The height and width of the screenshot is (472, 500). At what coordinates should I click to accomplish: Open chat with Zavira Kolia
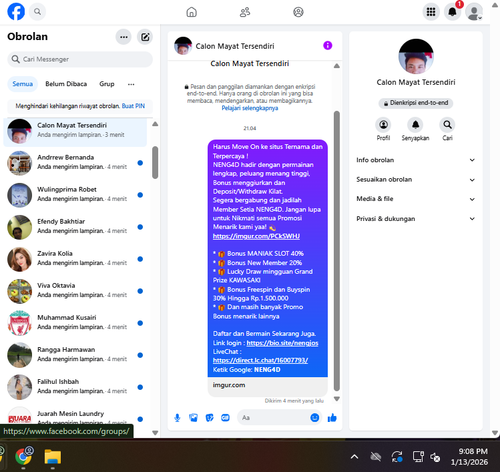(75, 259)
